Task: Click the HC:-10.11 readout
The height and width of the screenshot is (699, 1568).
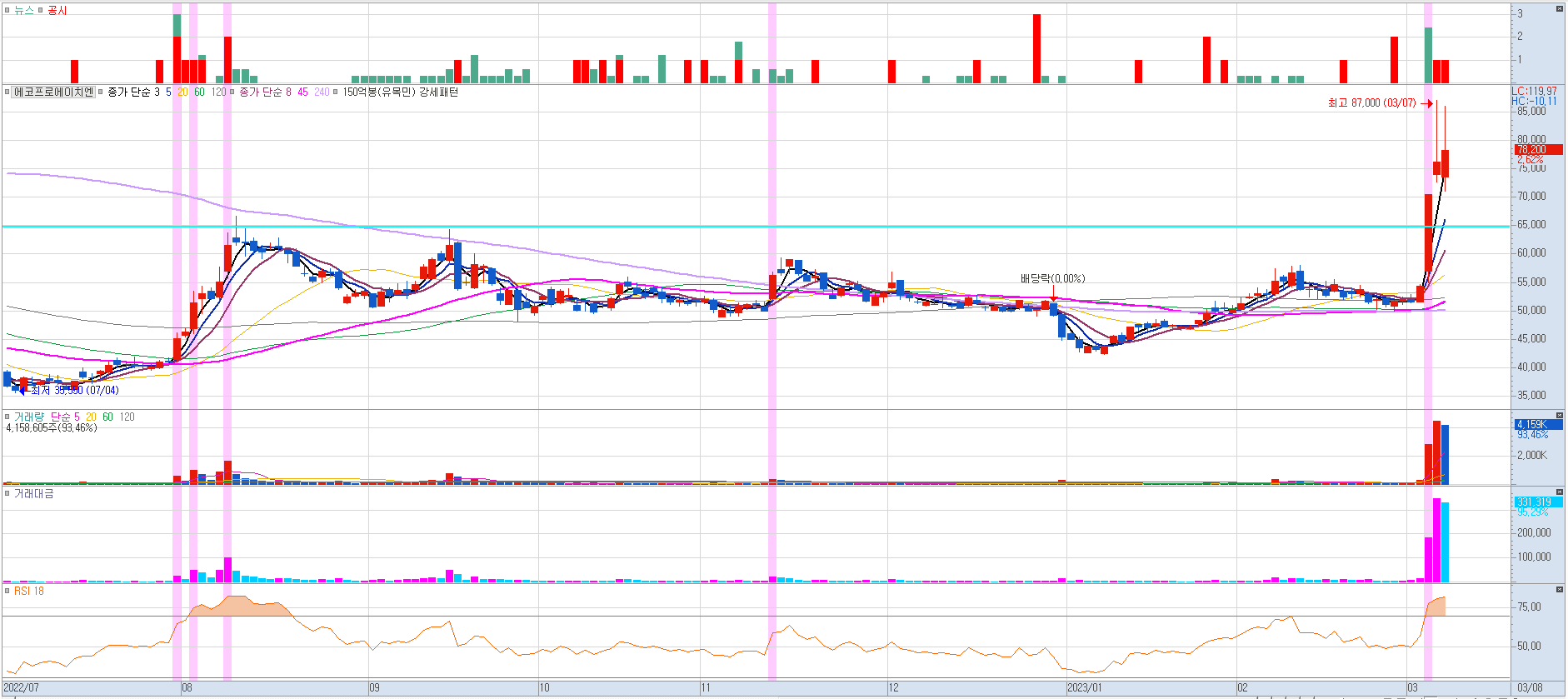Action: coord(1534,101)
